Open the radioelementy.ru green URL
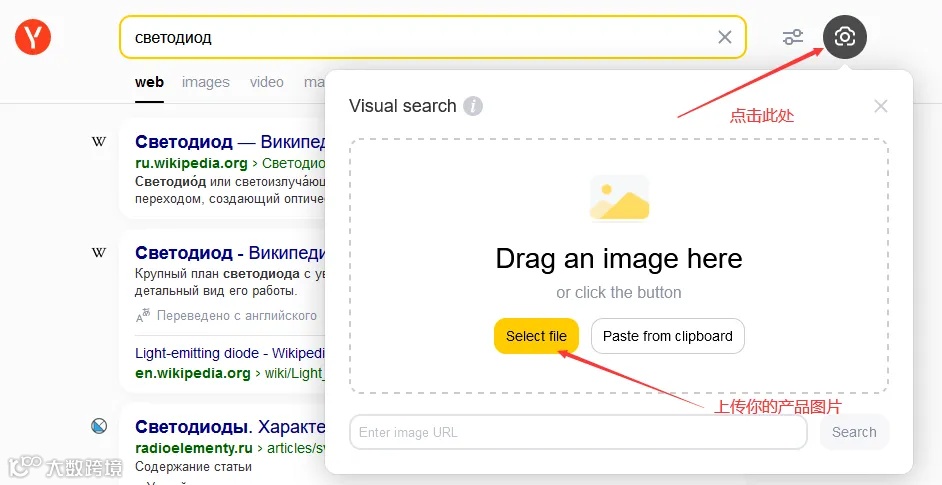The width and height of the screenshot is (942, 485). tap(193, 448)
